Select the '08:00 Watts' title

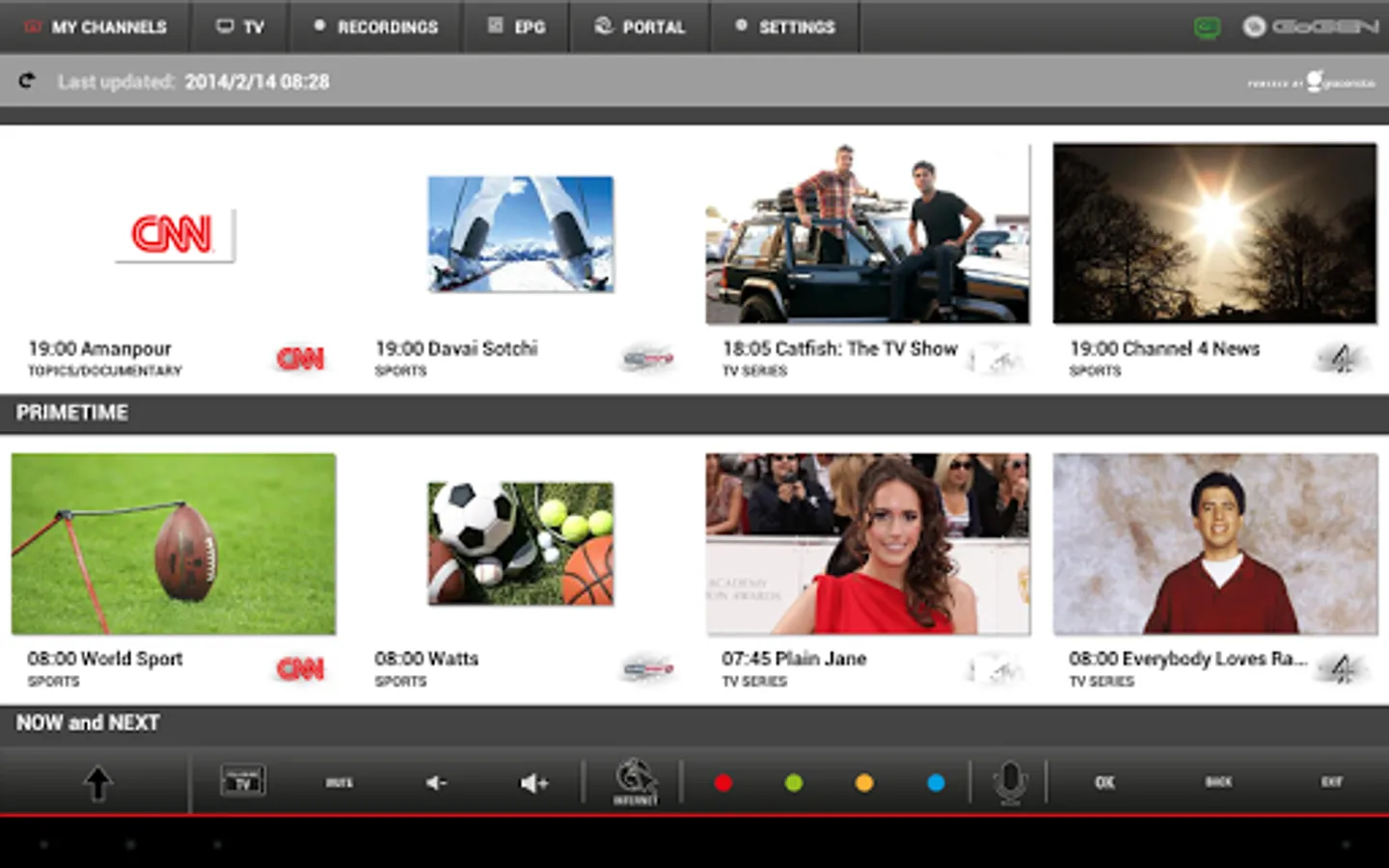[426, 659]
